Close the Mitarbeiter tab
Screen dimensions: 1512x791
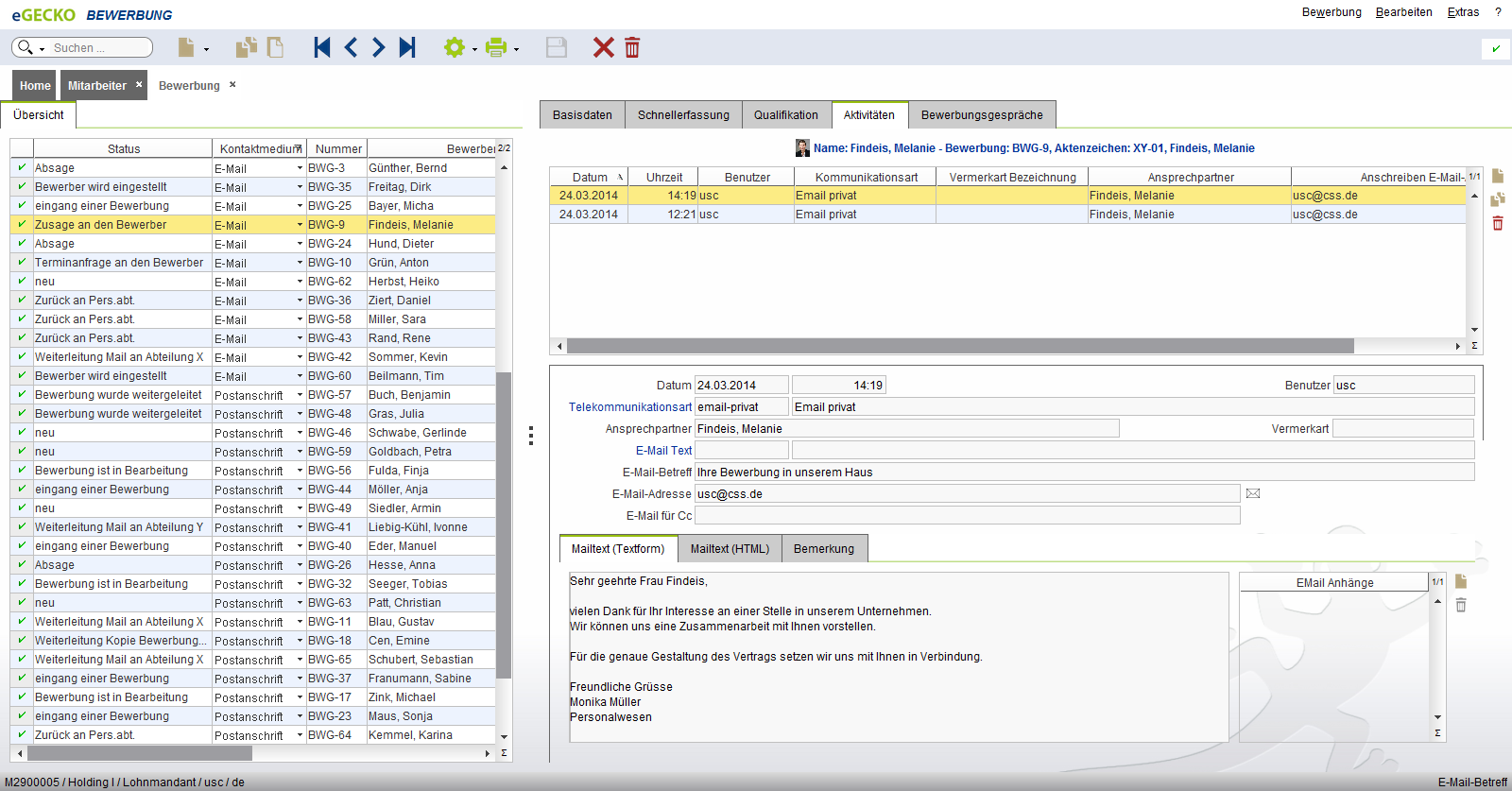click(139, 84)
